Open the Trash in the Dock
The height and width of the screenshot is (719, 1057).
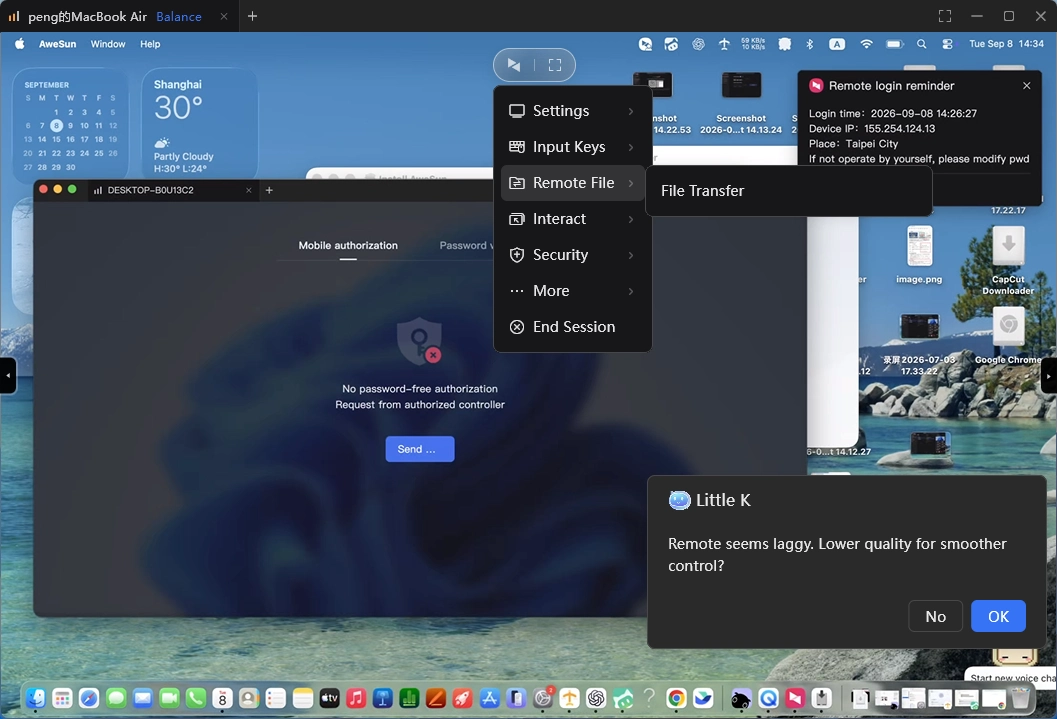tap(1021, 699)
